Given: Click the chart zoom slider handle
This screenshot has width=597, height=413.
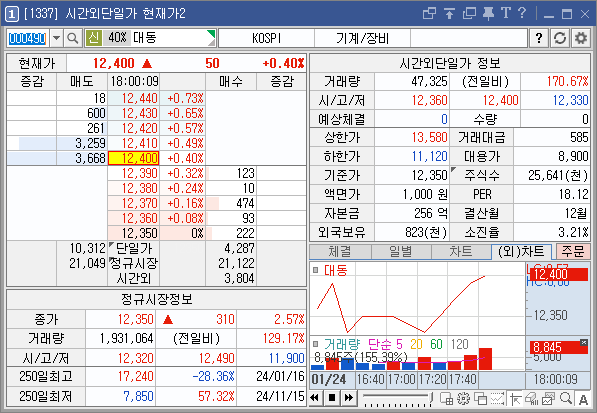Looking at the screenshot, I should pyautogui.click(x=431, y=397).
